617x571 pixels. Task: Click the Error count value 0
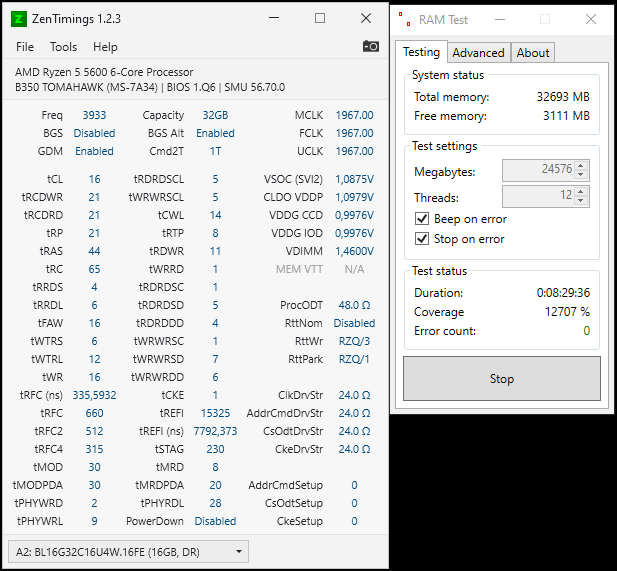(586, 331)
